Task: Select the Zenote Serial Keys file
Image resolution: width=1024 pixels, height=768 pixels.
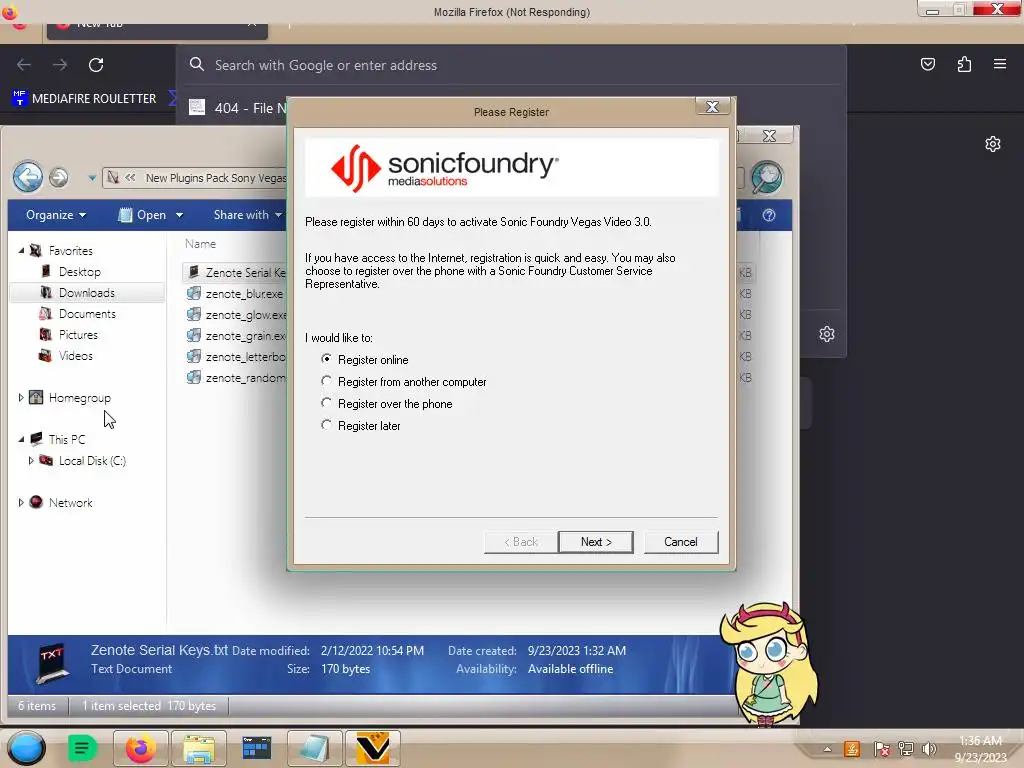Action: 236,273
